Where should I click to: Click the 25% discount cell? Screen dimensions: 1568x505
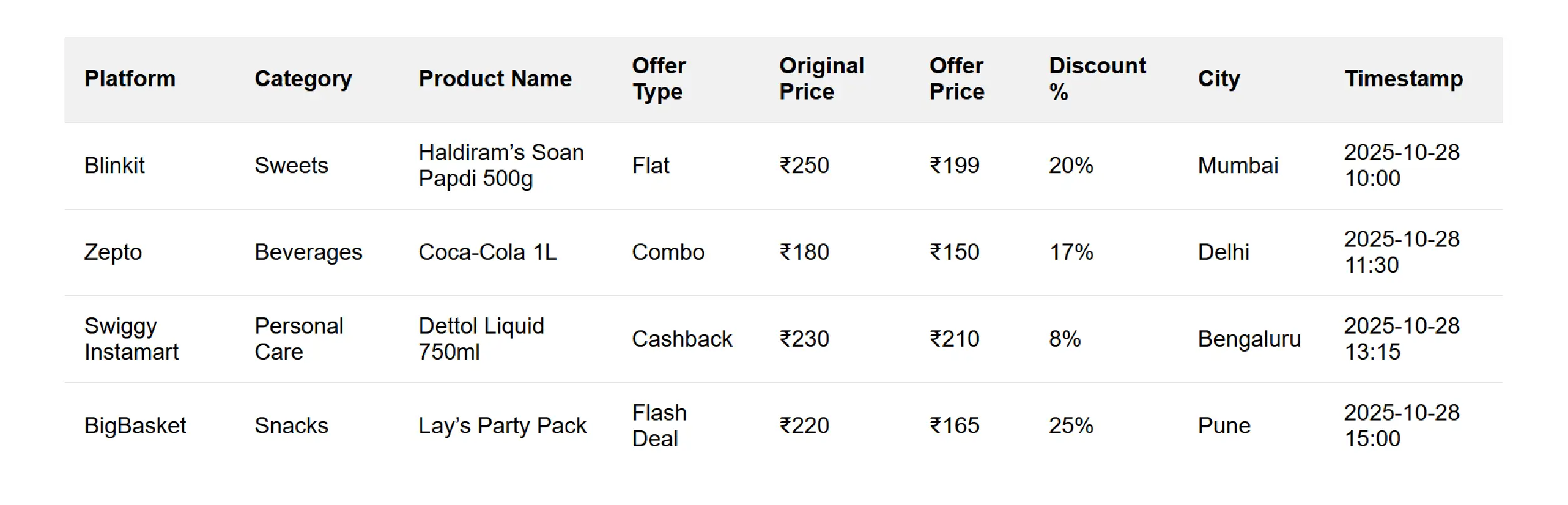point(1071,426)
